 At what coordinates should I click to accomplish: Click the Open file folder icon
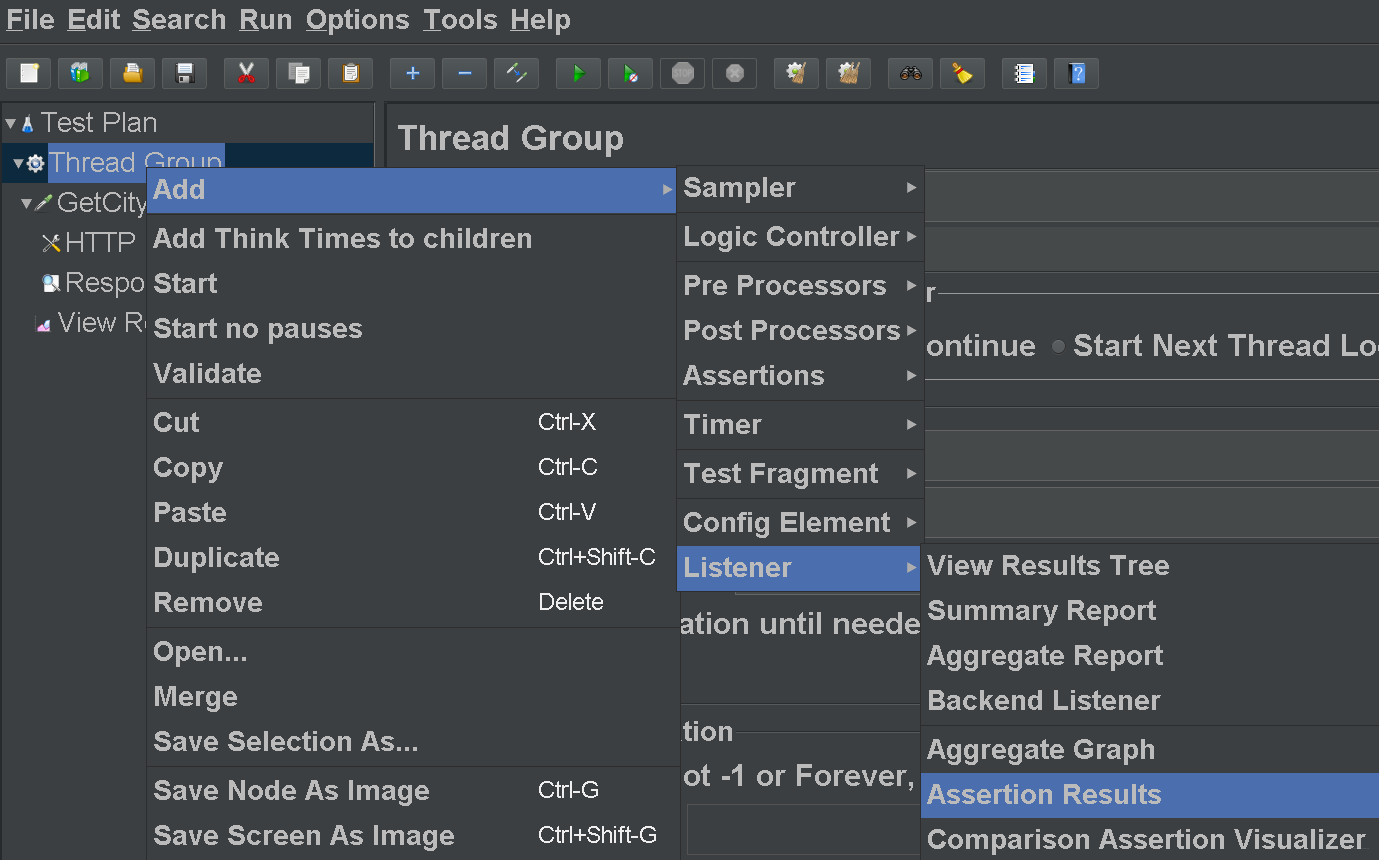point(132,73)
